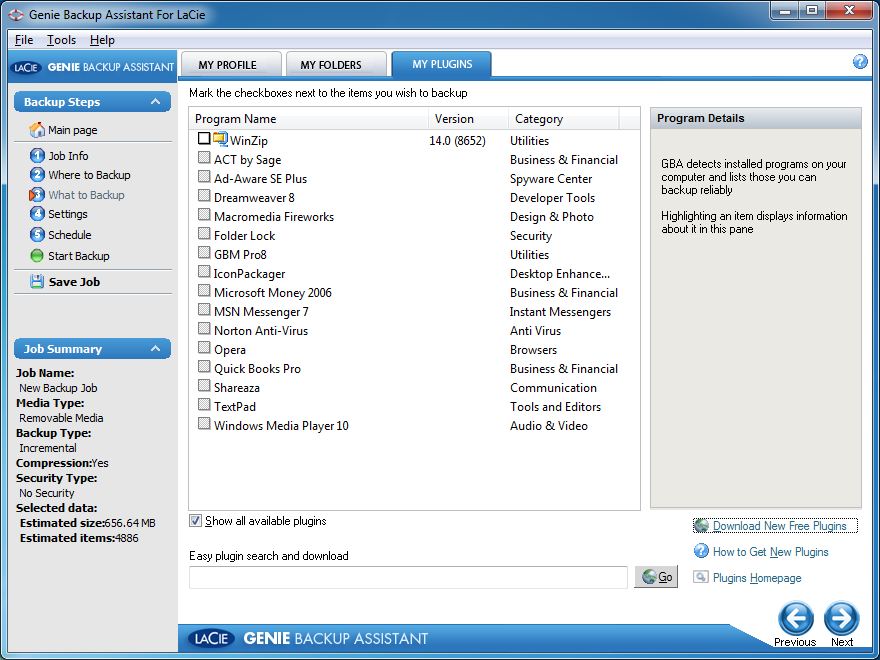
Task: Check the Norton Anti-Virus checkbox
Action: [204, 329]
